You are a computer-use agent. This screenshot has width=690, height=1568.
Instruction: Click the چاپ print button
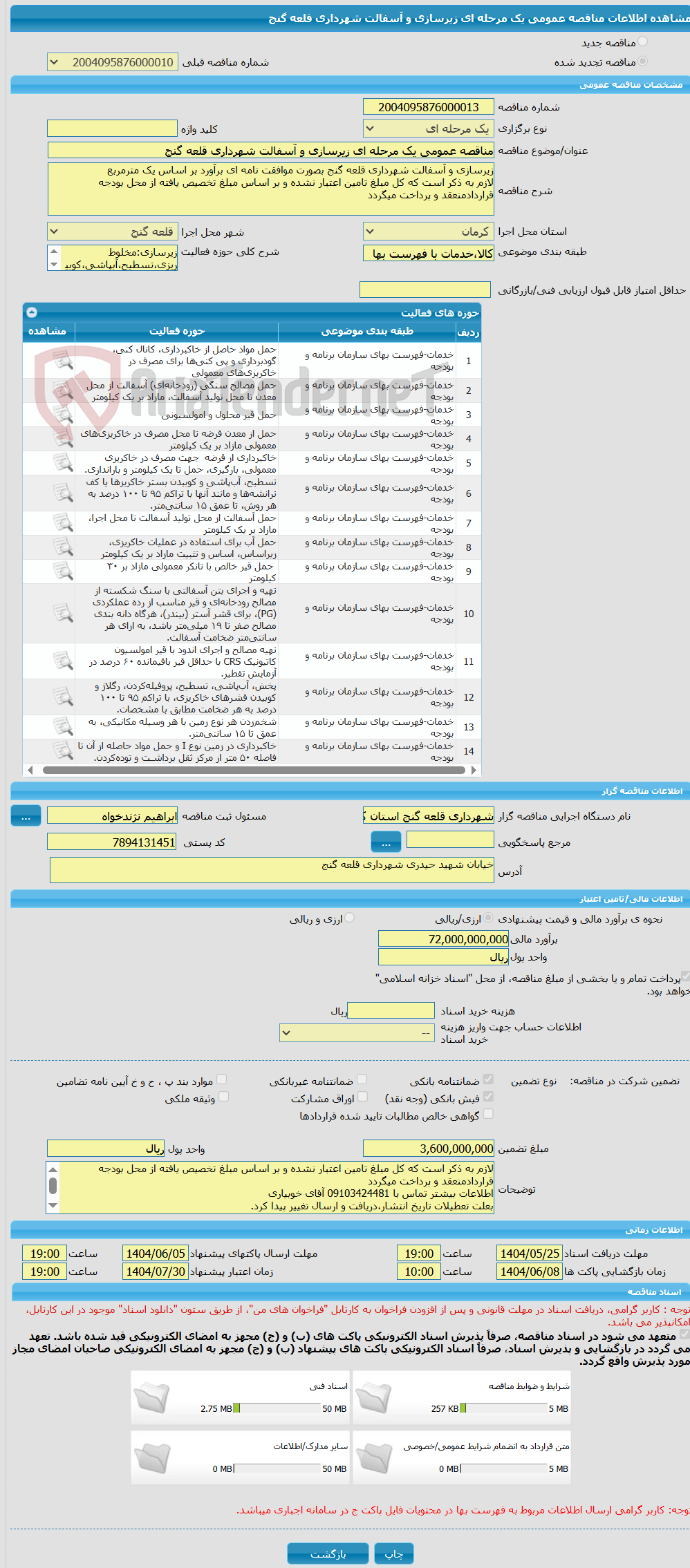[394, 1553]
